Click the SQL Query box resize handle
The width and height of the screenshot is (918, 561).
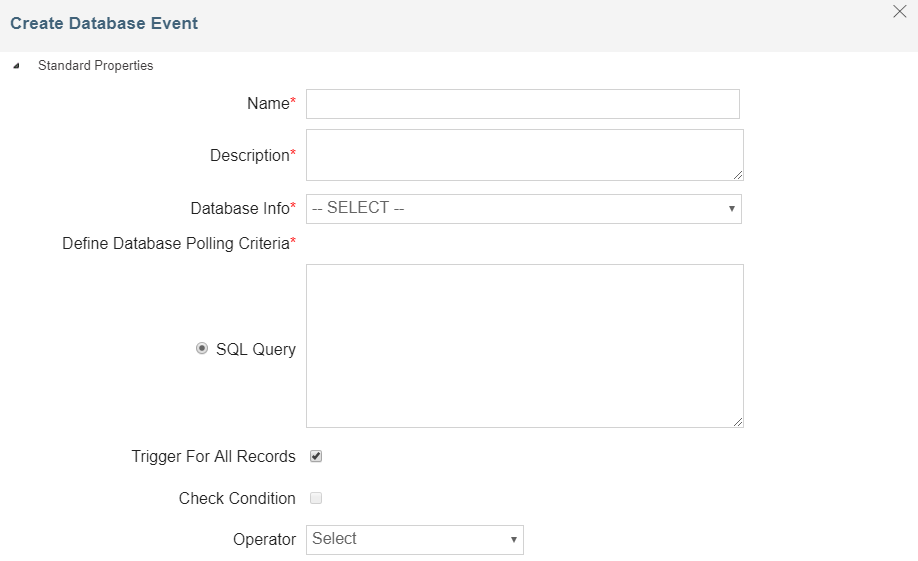click(738, 422)
